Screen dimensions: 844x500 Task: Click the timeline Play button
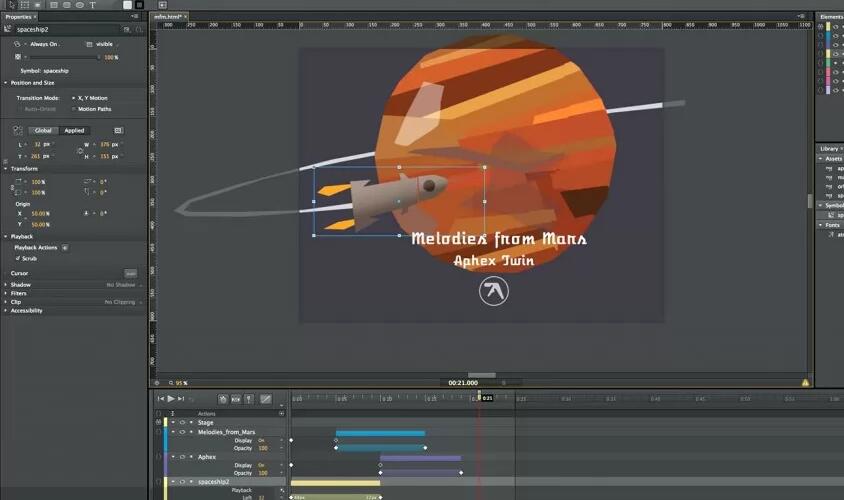(x=171, y=398)
